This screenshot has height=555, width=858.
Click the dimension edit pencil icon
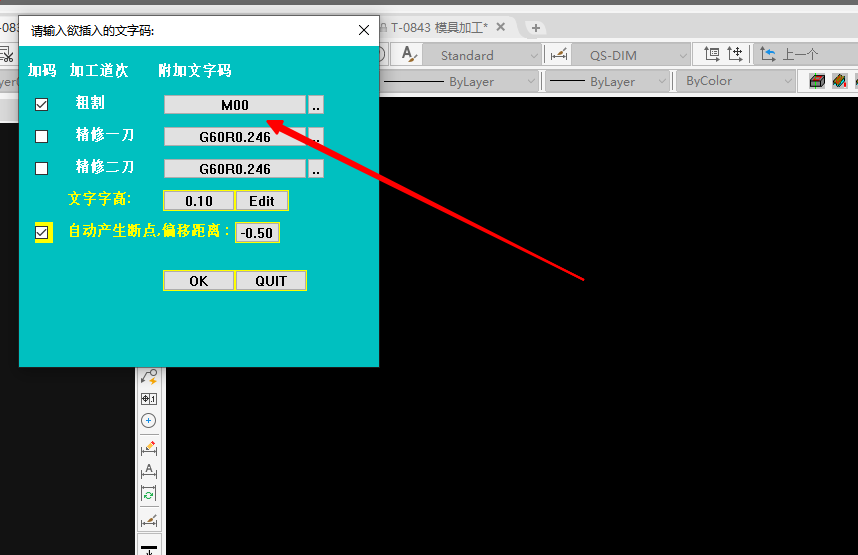pyautogui.click(x=149, y=448)
